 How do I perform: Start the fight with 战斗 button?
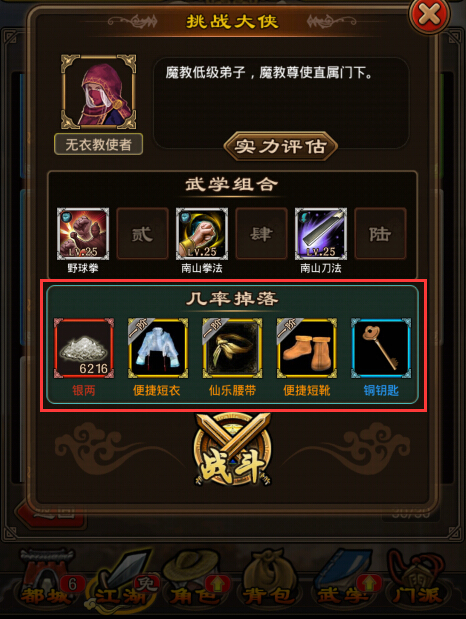(233, 450)
